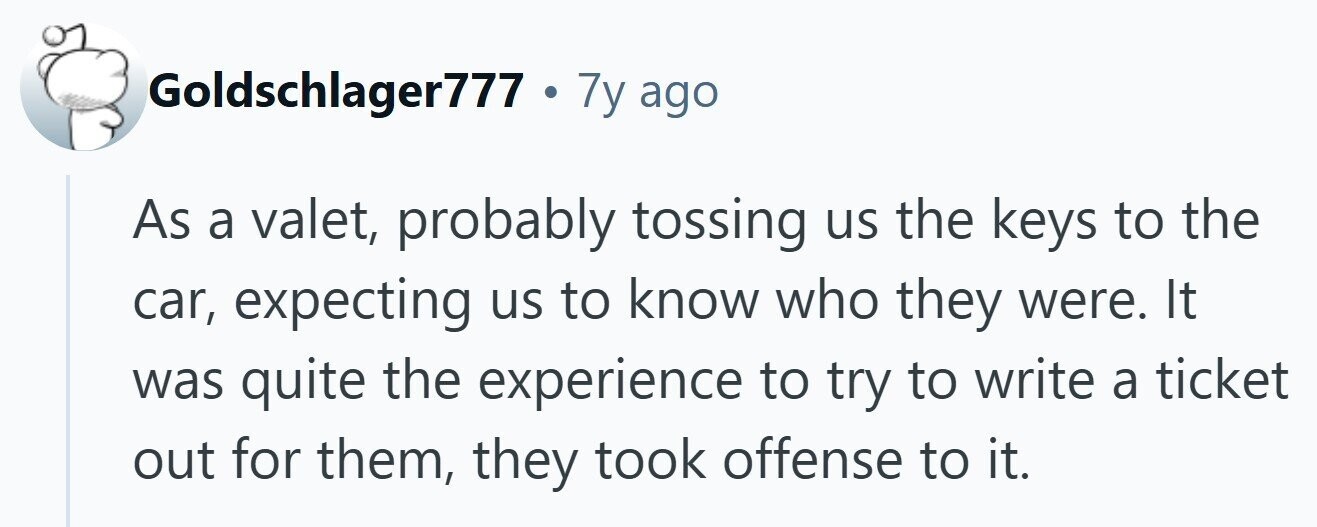The height and width of the screenshot is (527, 1317).
Task: Open the Goldschlager777 user profile link
Action: coord(335,92)
